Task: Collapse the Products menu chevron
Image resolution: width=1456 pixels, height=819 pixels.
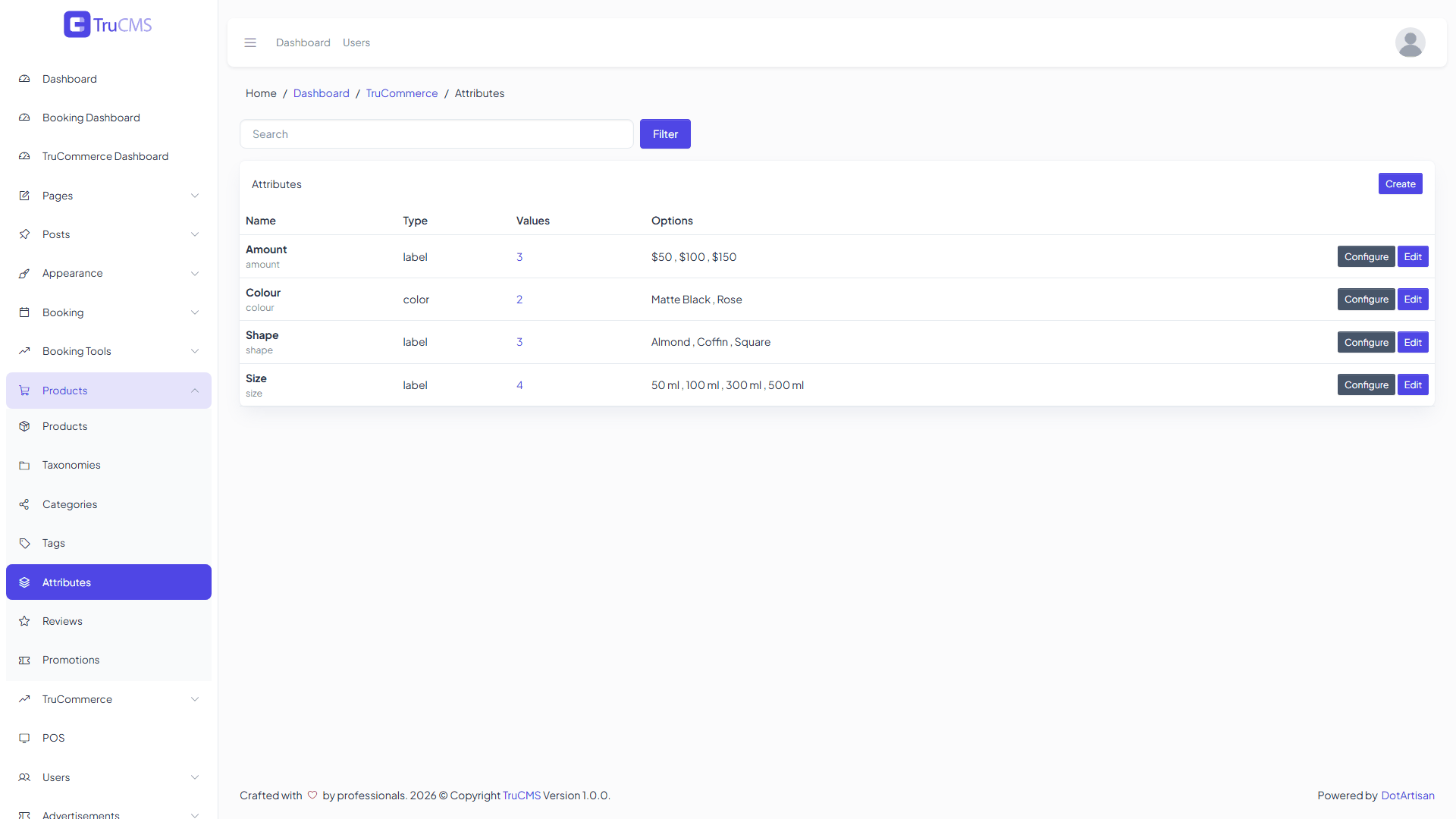Action: tap(195, 391)
